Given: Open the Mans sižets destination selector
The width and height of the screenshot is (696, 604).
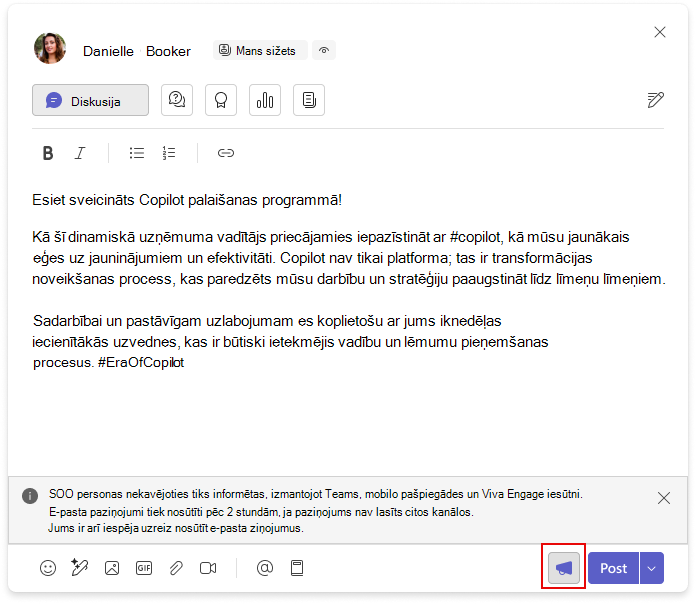Looking at the screenshot, I should coord(260,50).
